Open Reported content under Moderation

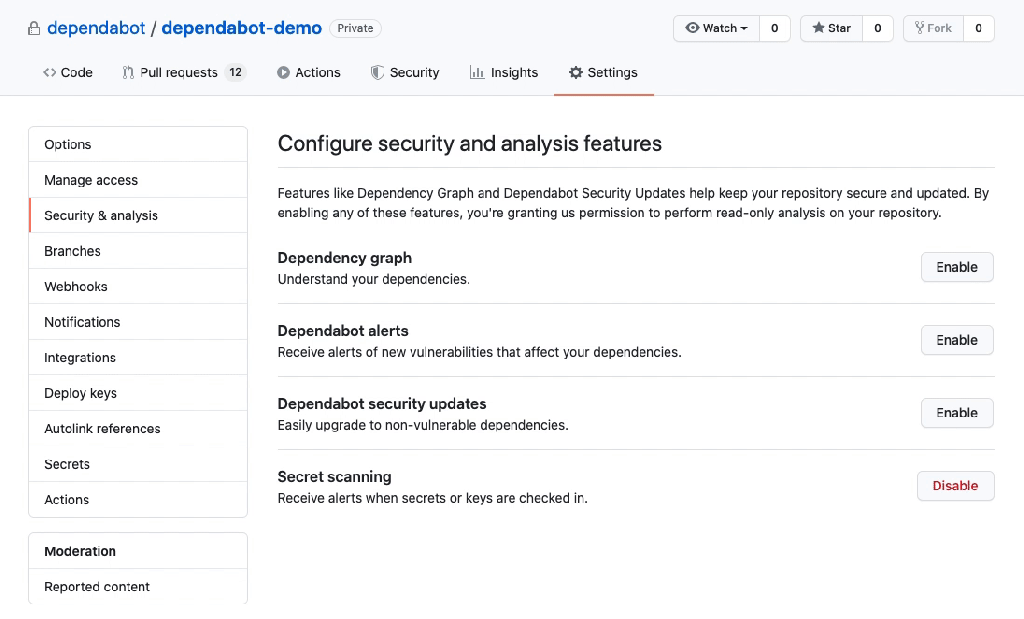(97, 587)
